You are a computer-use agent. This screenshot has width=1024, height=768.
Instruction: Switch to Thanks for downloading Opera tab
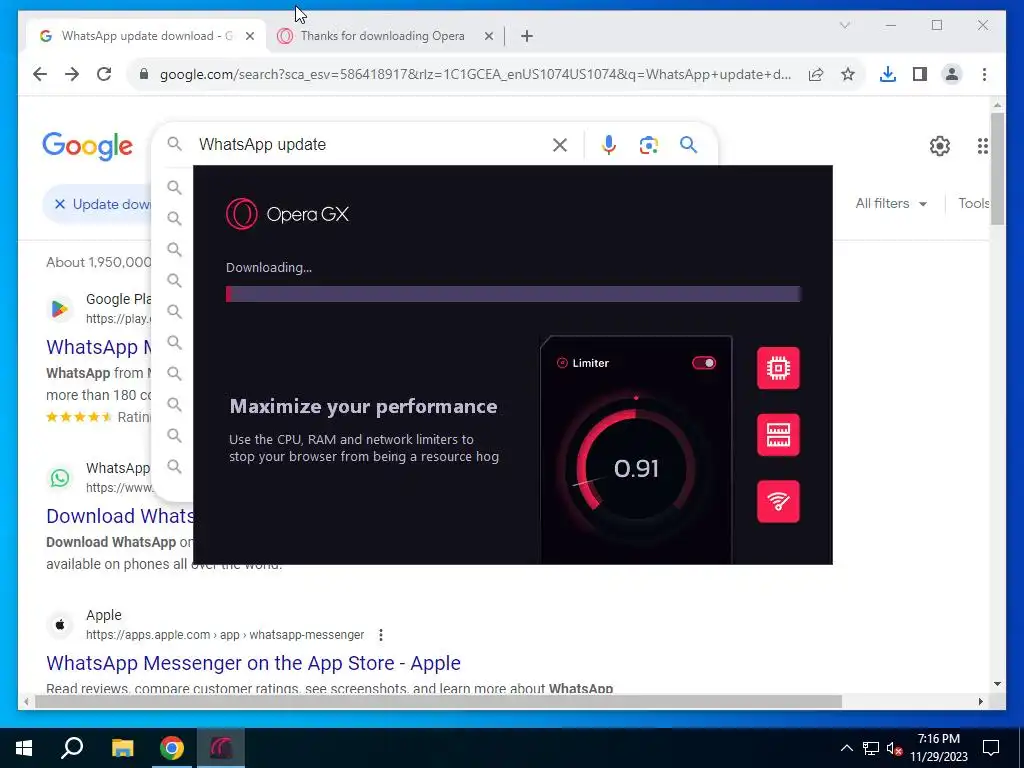coord(382,36)
